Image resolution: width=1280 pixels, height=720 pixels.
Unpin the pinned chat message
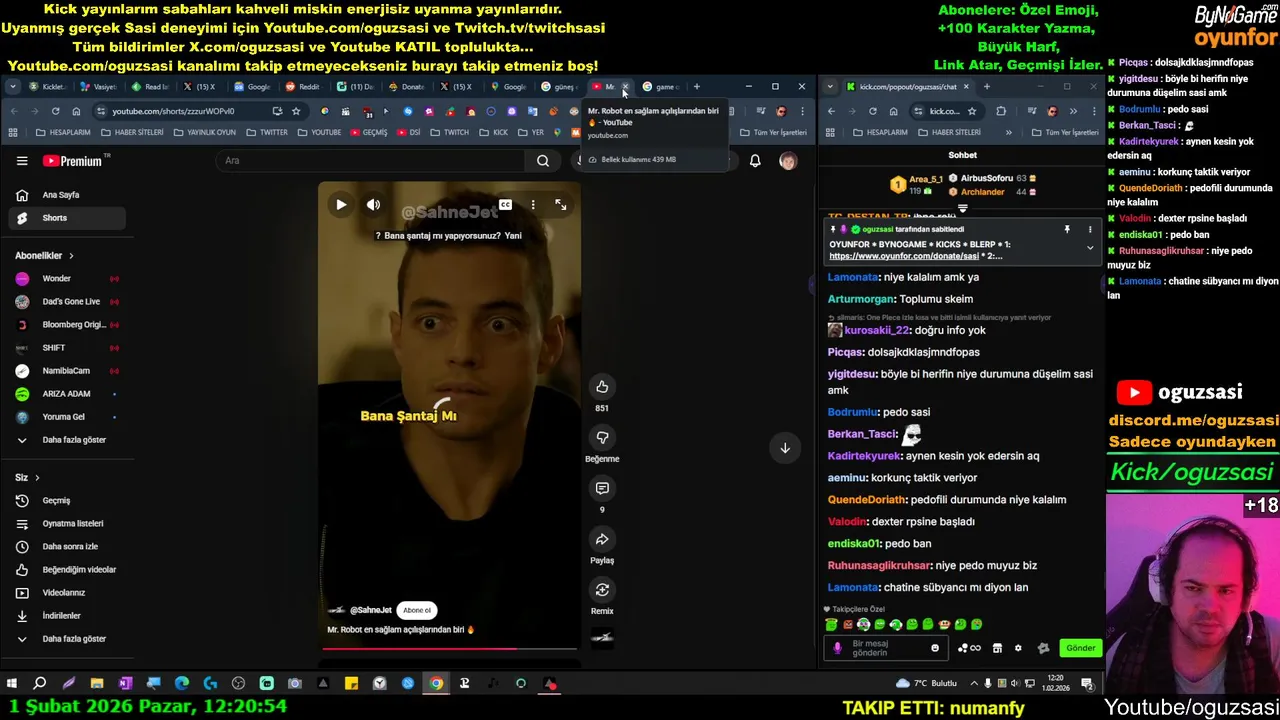(1067, 230)
